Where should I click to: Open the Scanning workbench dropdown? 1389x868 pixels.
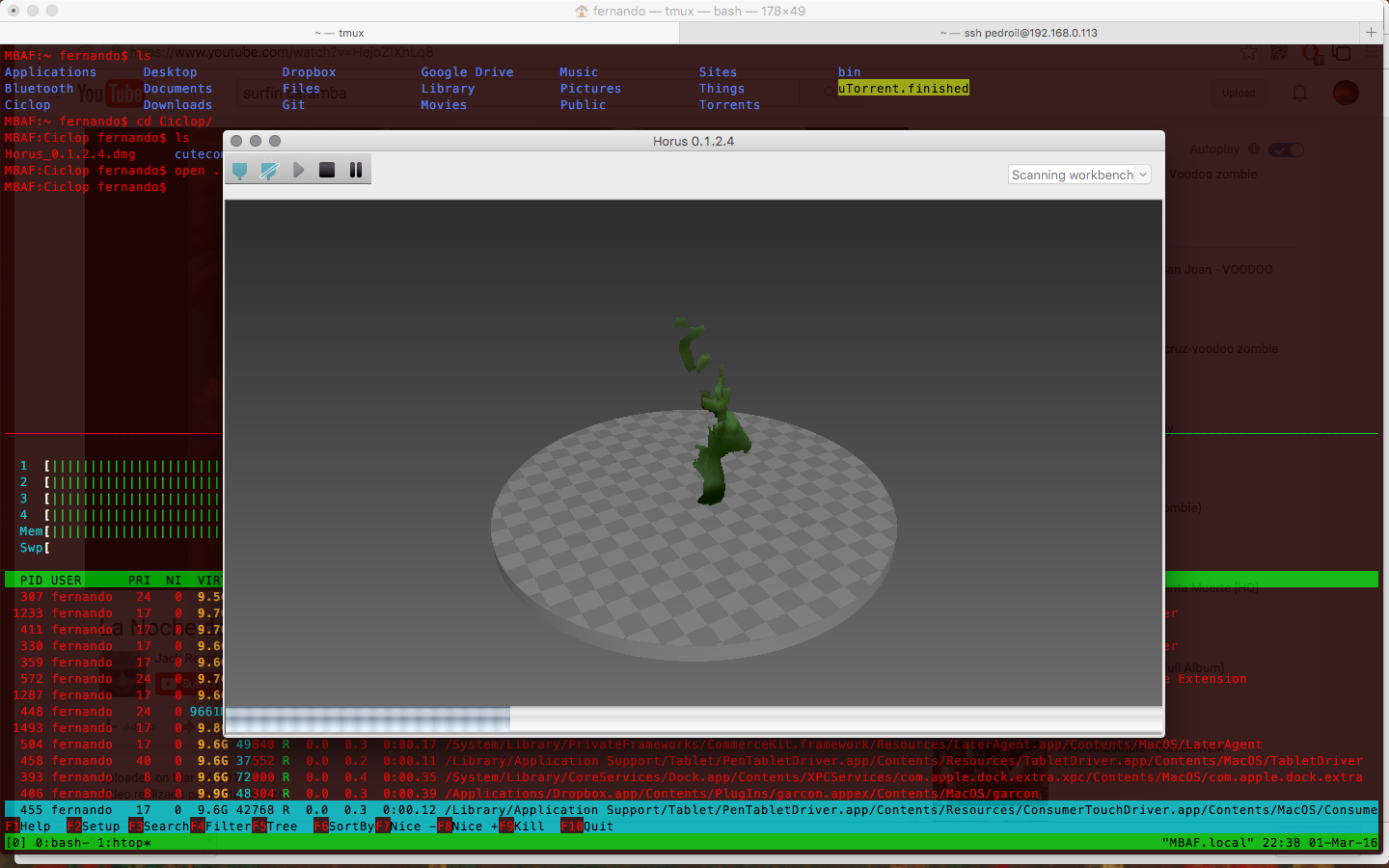tap(1079, 175)
